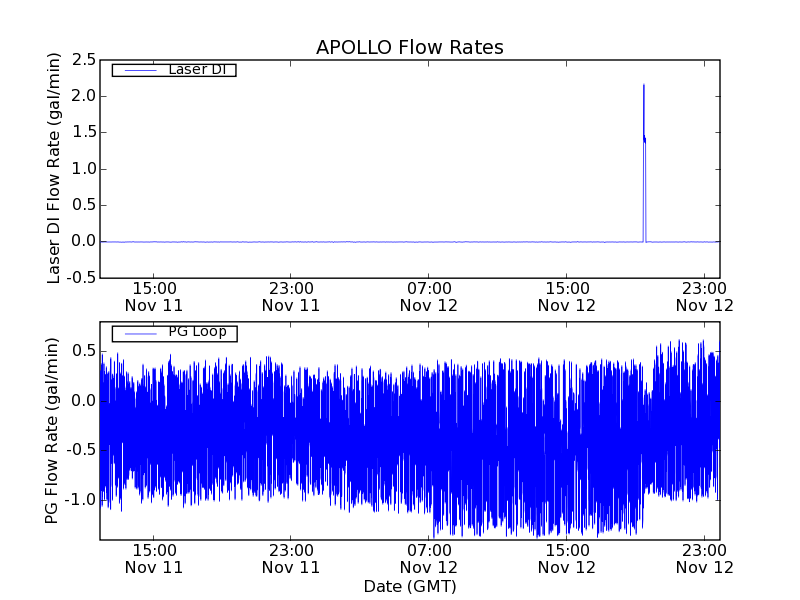
Task: Click the 1.5 tick on Laser DI axis
Action: pos(82,133)
